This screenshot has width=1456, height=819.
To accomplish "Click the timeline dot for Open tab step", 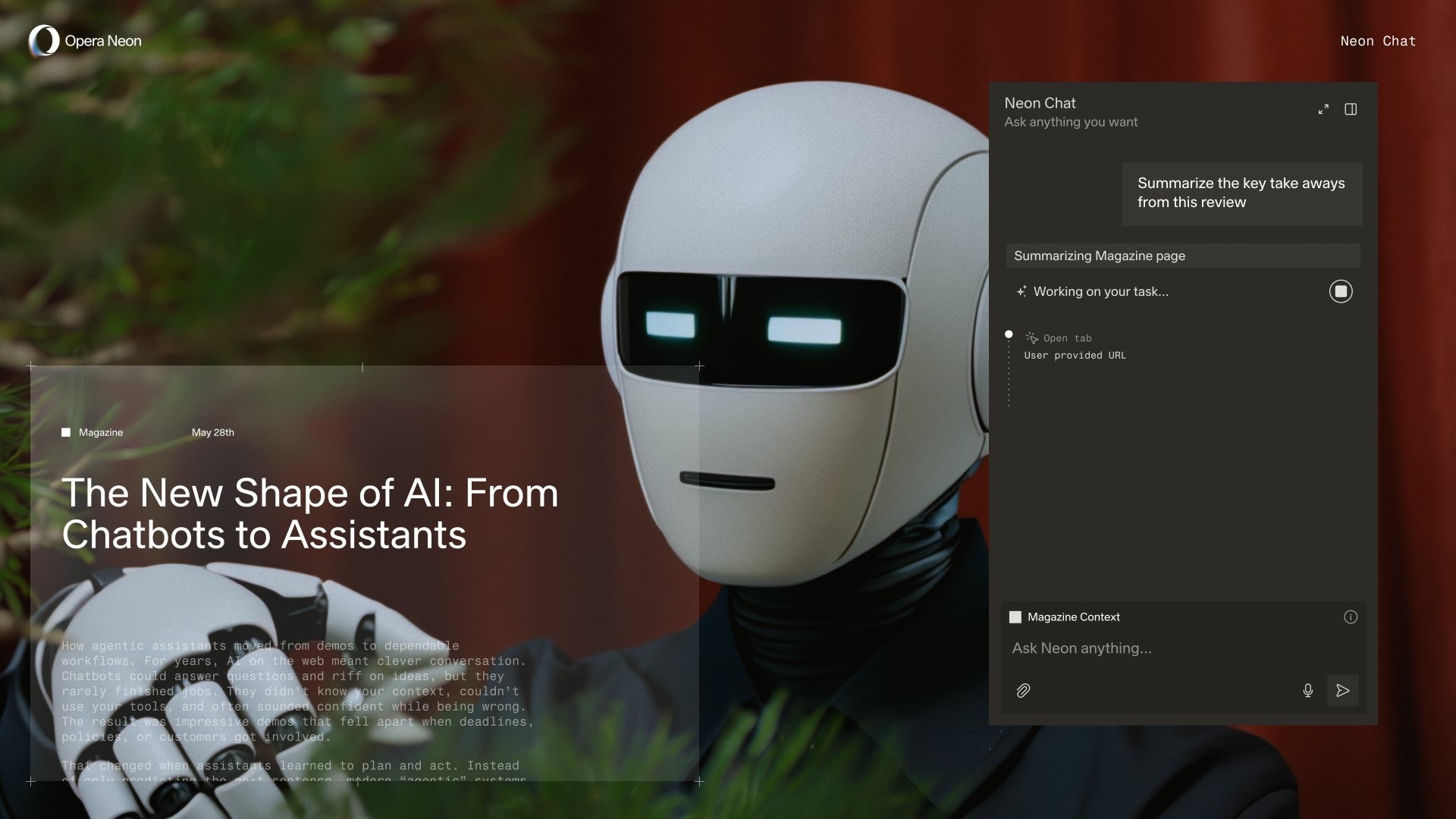I will [x=1009, y=334].
